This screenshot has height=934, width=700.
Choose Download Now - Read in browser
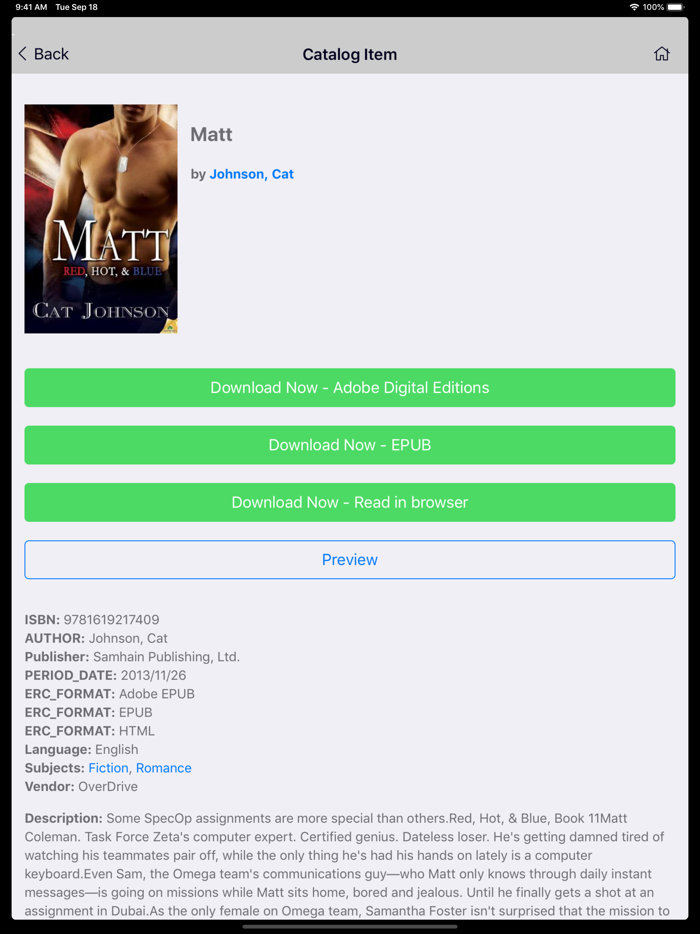point(350,502)
